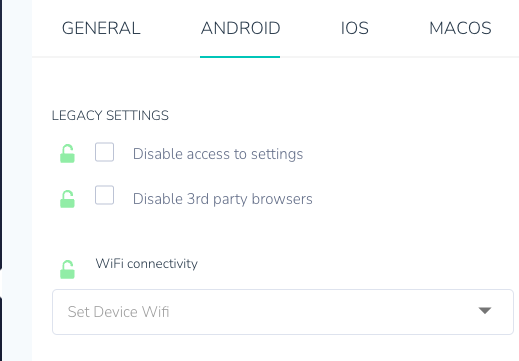
Task: Toggle the lock icon beside Disable 3rd party browsers
Action: tap(67, 199)
